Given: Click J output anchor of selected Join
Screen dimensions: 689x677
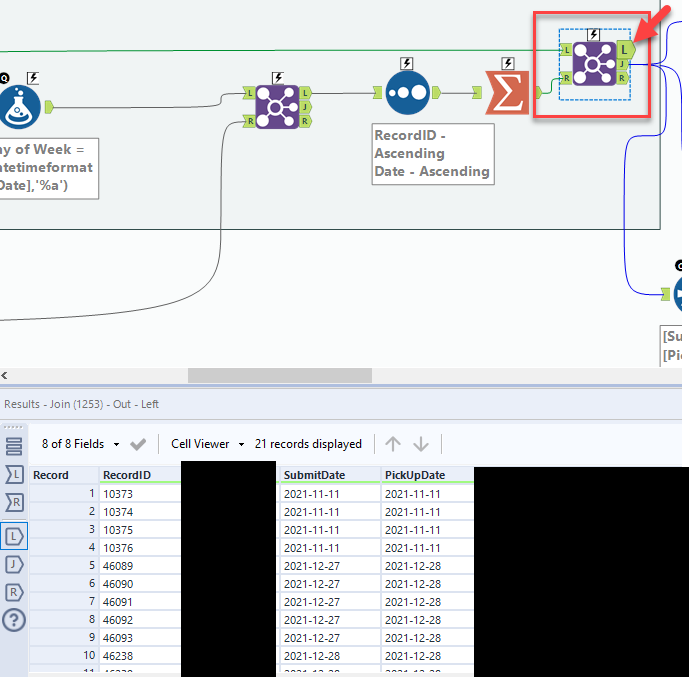Looking at the screenshot, I should coord(622,65).
